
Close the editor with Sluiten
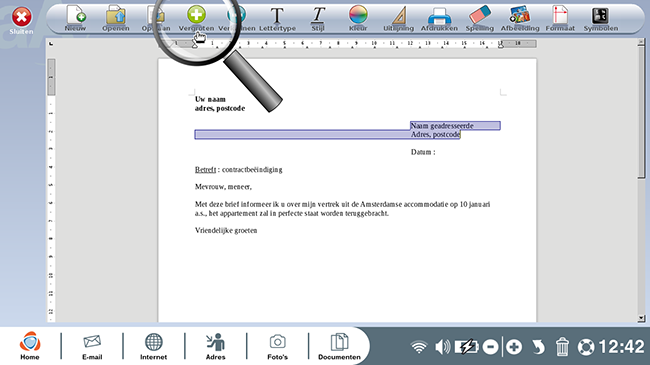22,20
